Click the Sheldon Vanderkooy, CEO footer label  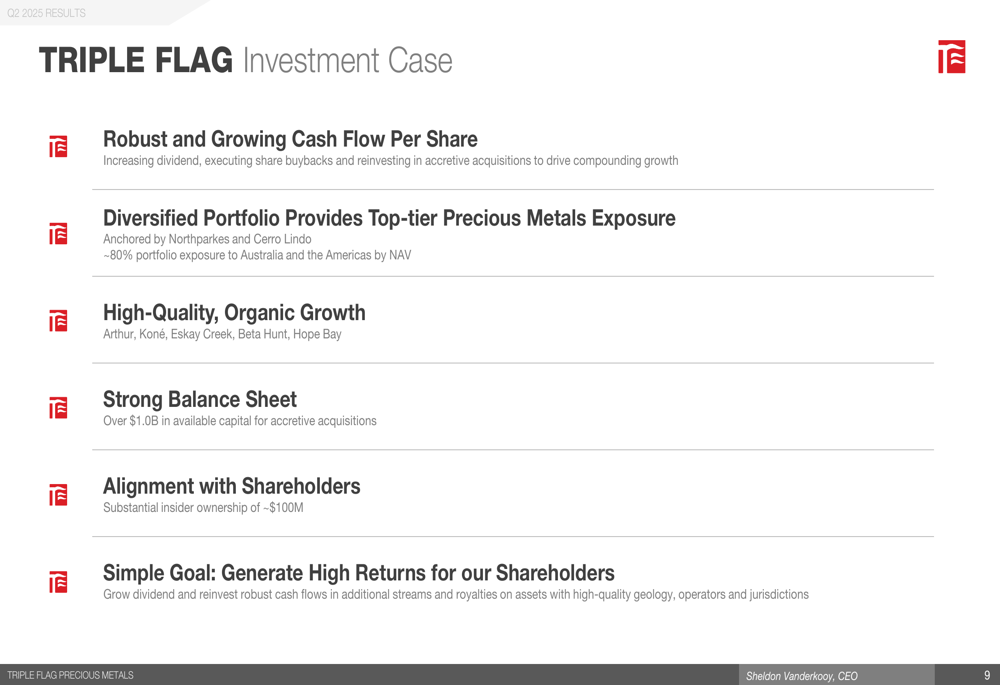click(802, 676)
